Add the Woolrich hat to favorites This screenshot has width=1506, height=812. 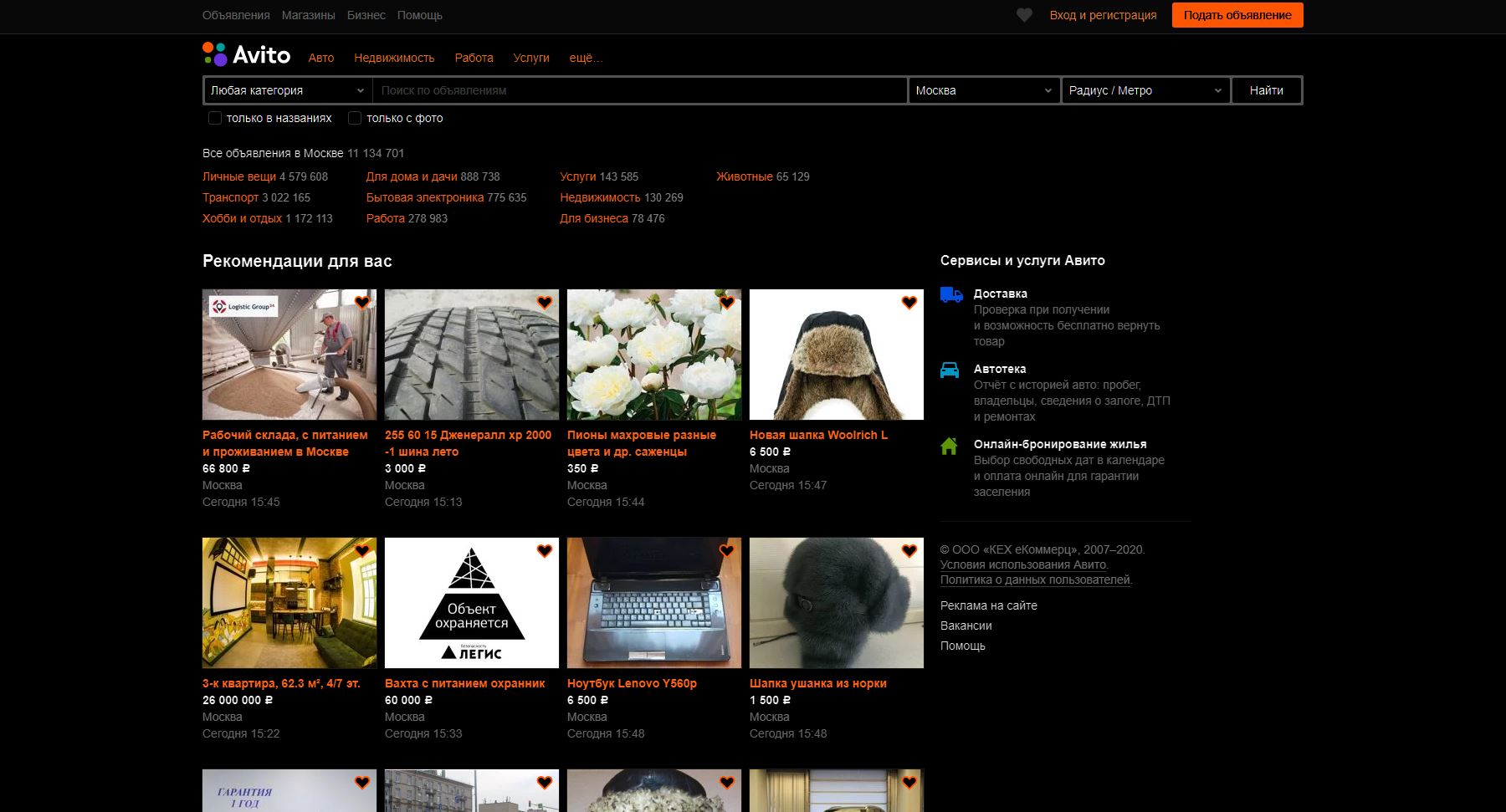click(x=909, y=303)
